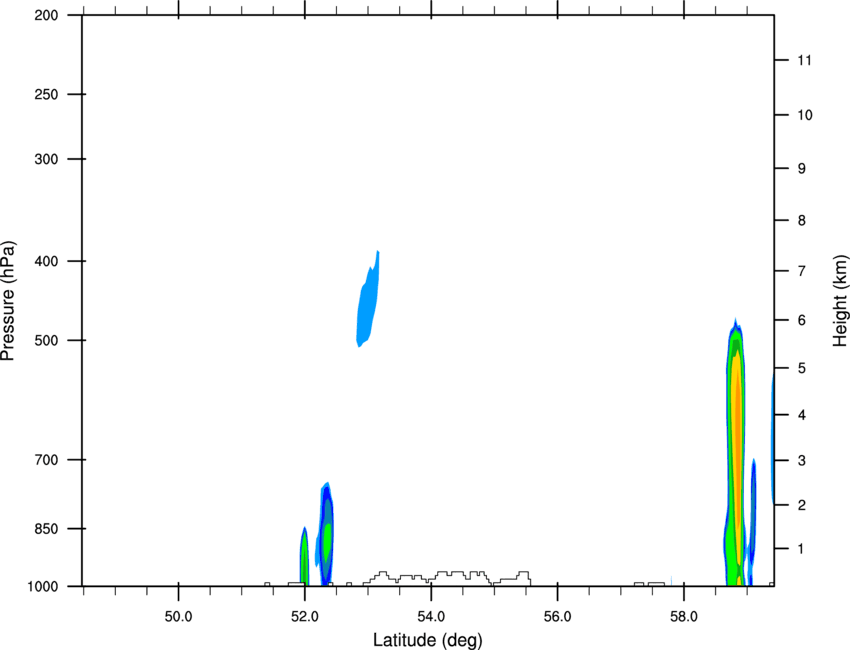850x650 pixels.
Task: Click the 54.0 latitude tick label
Action: click(x=431, y=617)
